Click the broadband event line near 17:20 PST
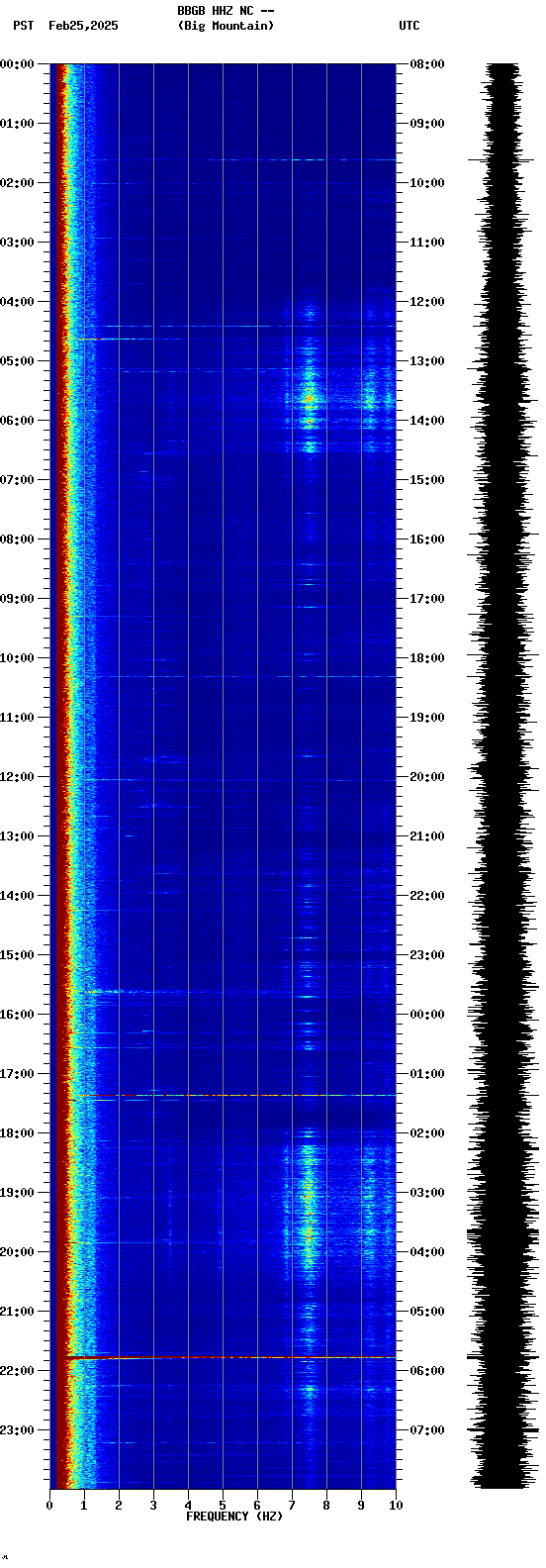546x1568 pixels. pyautogui.click(x=237, y=1095)
